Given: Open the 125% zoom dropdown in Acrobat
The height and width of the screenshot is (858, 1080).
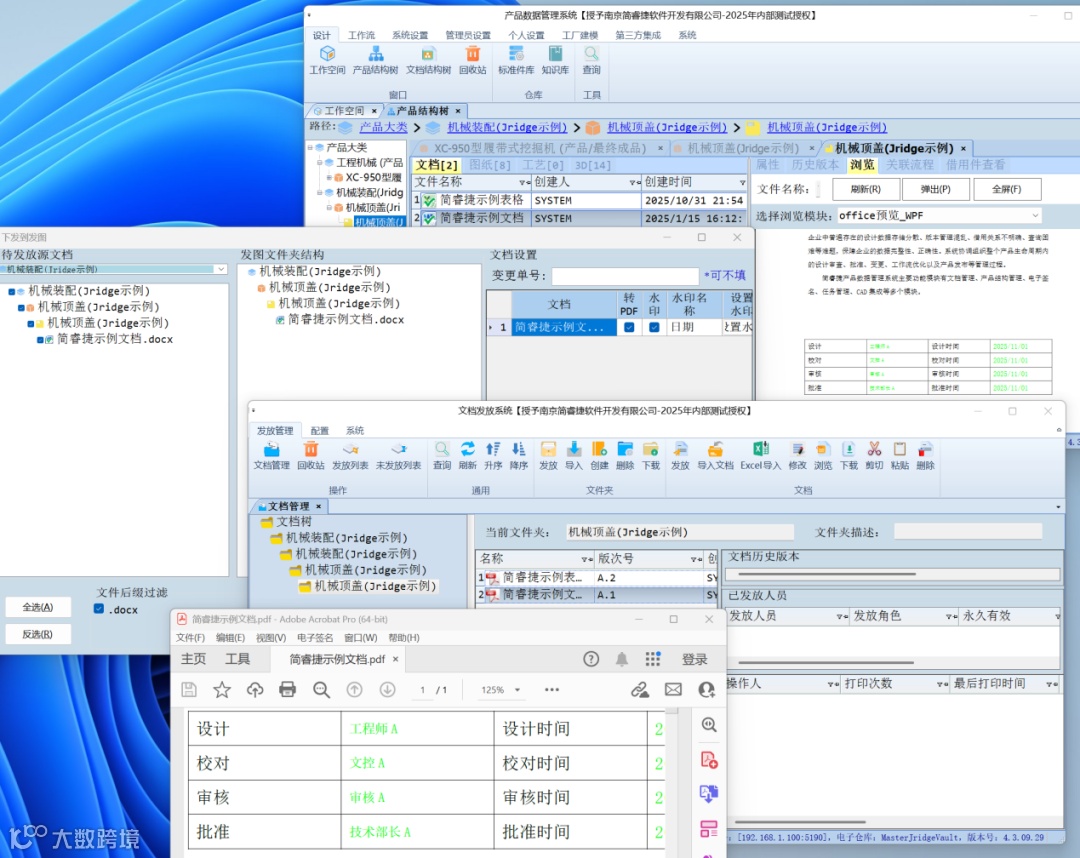Looking at the screenshot, I should (x=501, y=689).
